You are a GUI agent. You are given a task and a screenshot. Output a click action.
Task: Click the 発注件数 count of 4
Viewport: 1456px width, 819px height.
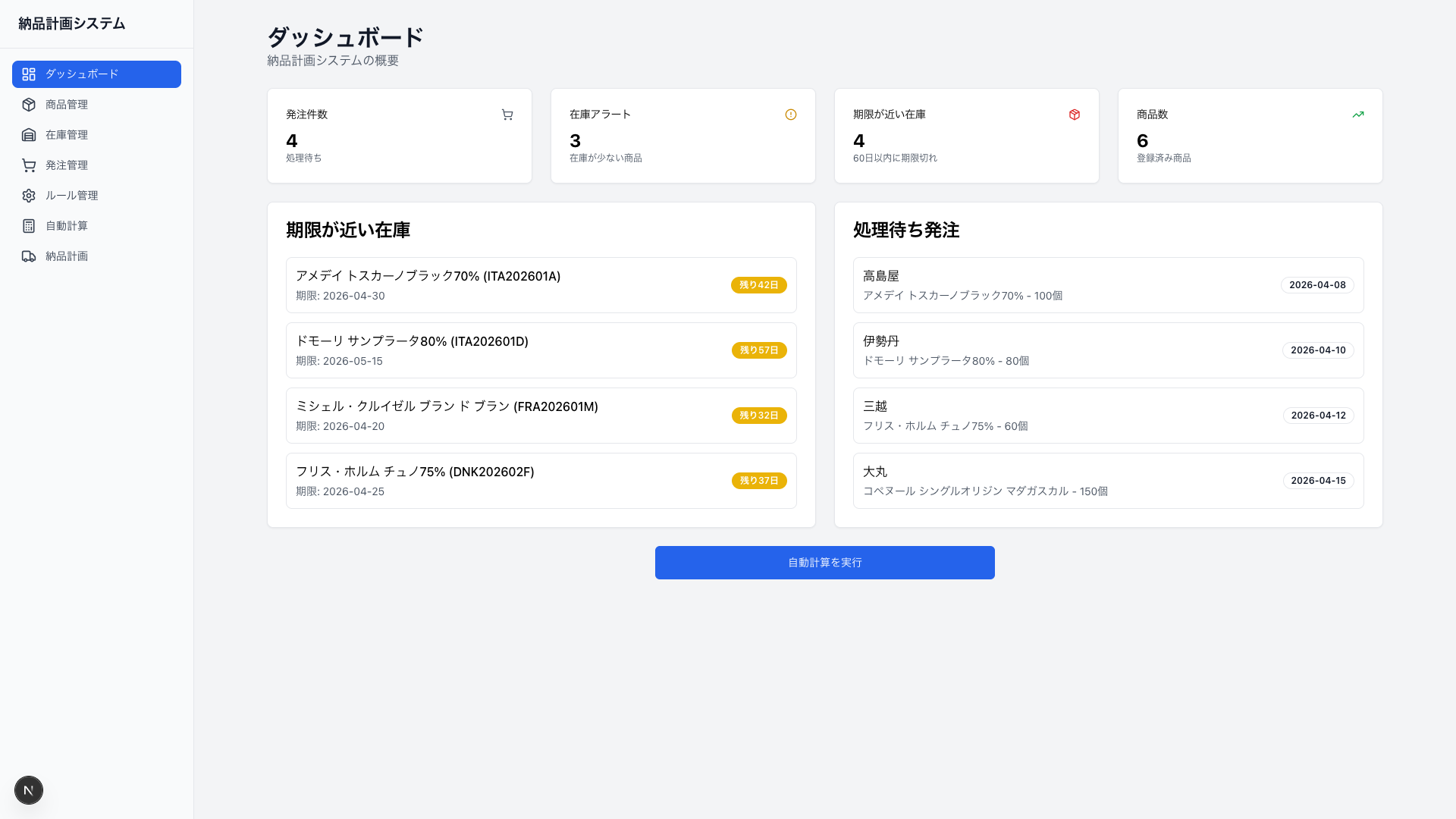click(290, 141)
